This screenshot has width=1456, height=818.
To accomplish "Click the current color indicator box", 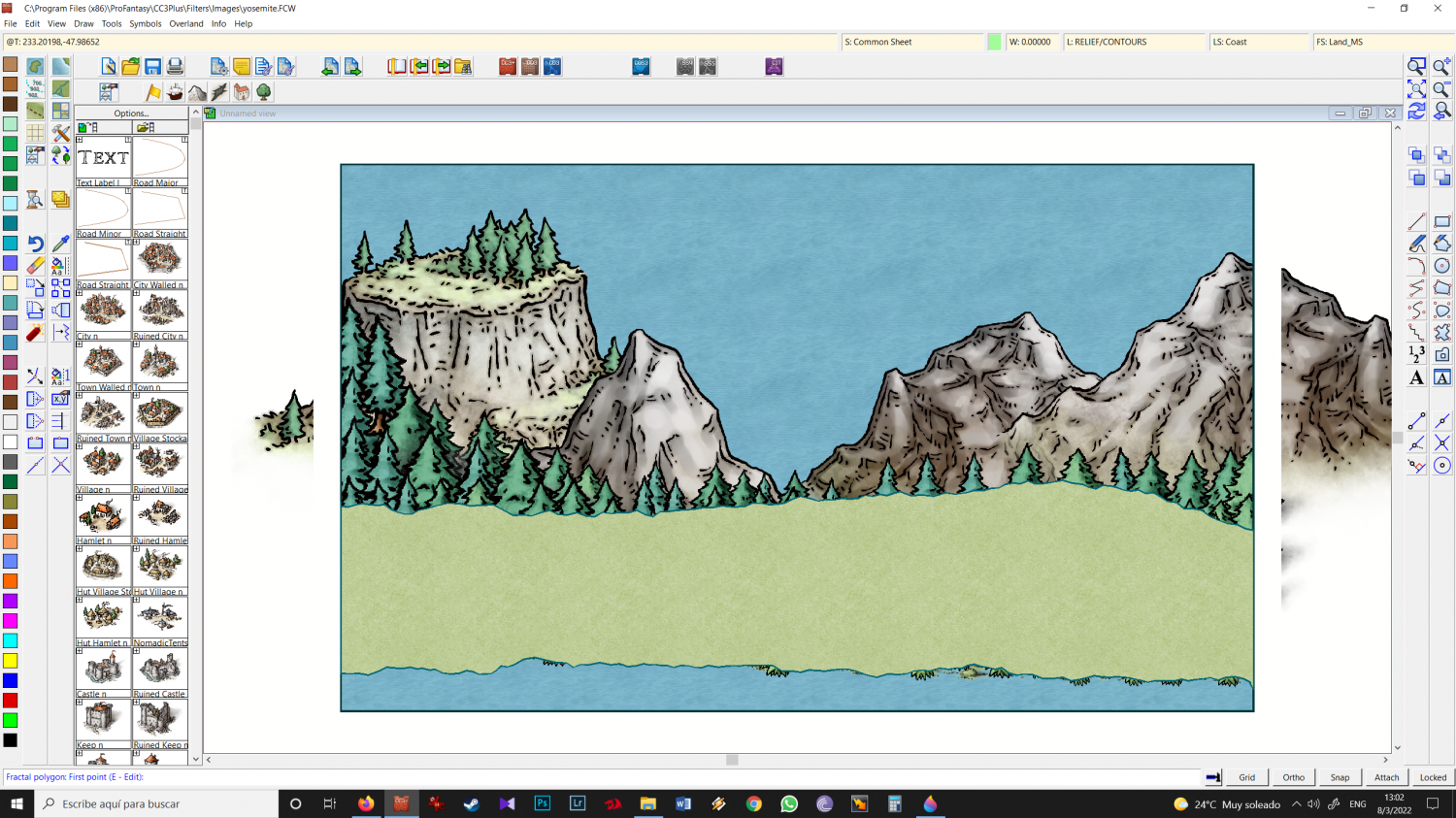I will tap(994, 42).
